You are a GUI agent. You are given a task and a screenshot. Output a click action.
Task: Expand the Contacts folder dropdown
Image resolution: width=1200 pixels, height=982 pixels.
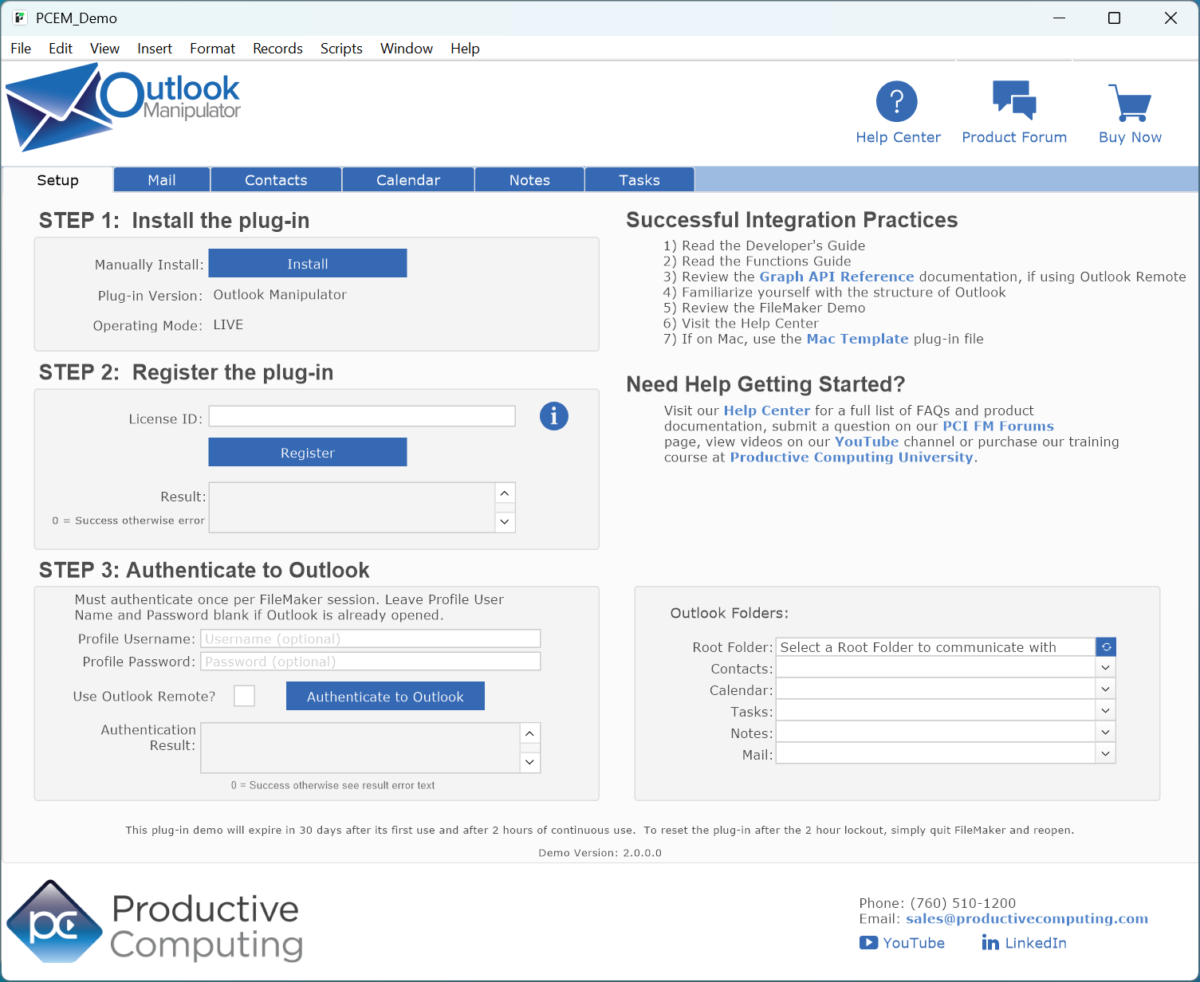tap(1105, 668)
